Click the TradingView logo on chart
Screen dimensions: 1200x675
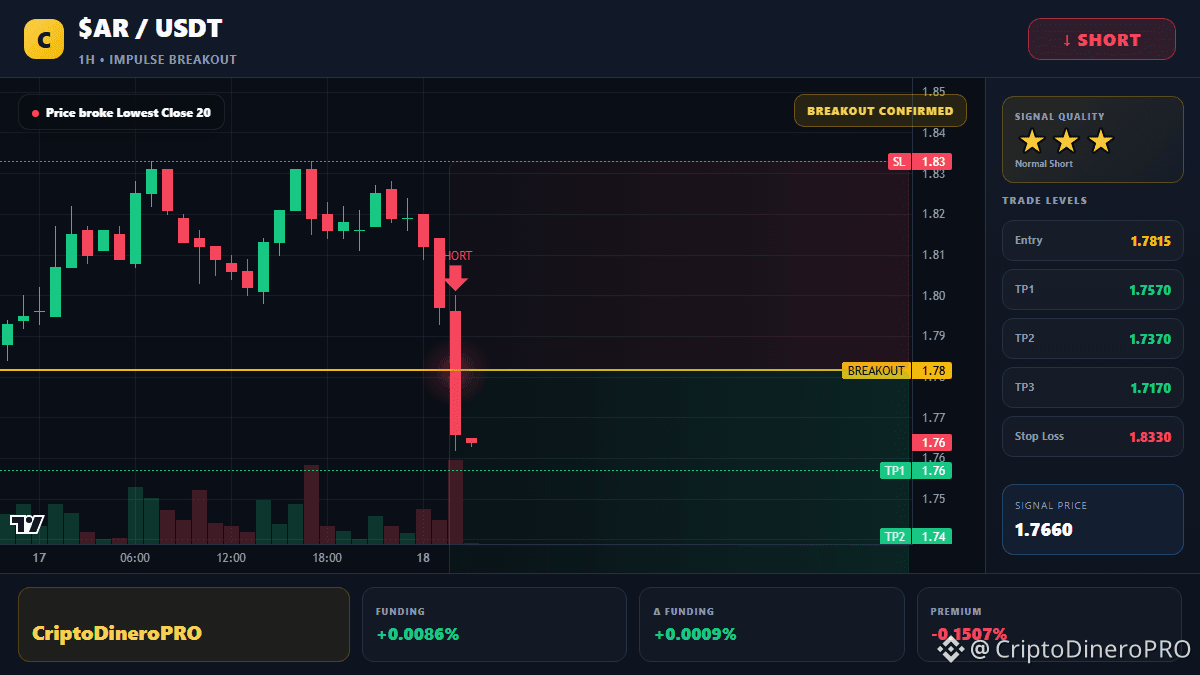click(x=27, y=524)
